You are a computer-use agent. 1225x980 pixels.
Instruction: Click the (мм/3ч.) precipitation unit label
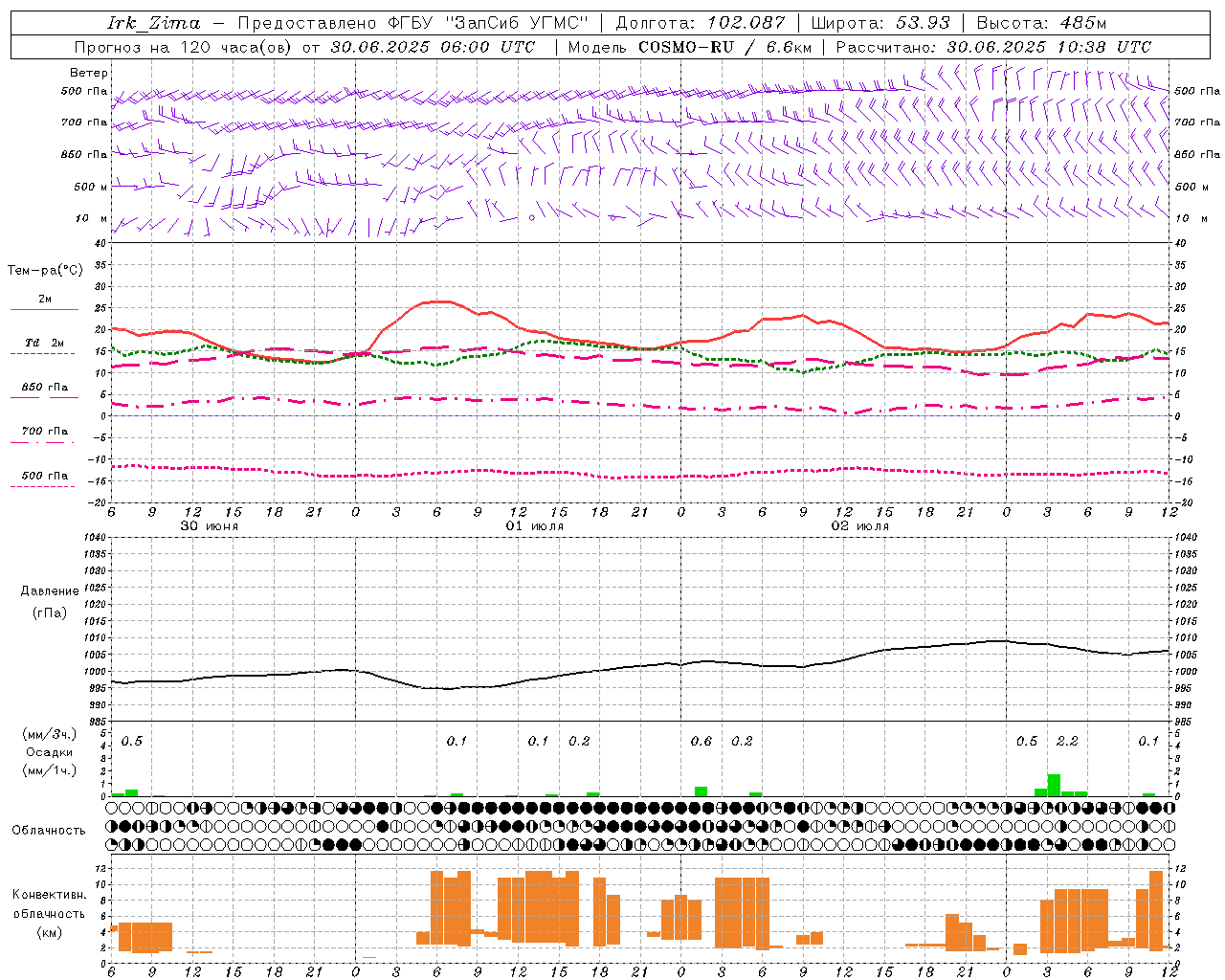(48, 734)
